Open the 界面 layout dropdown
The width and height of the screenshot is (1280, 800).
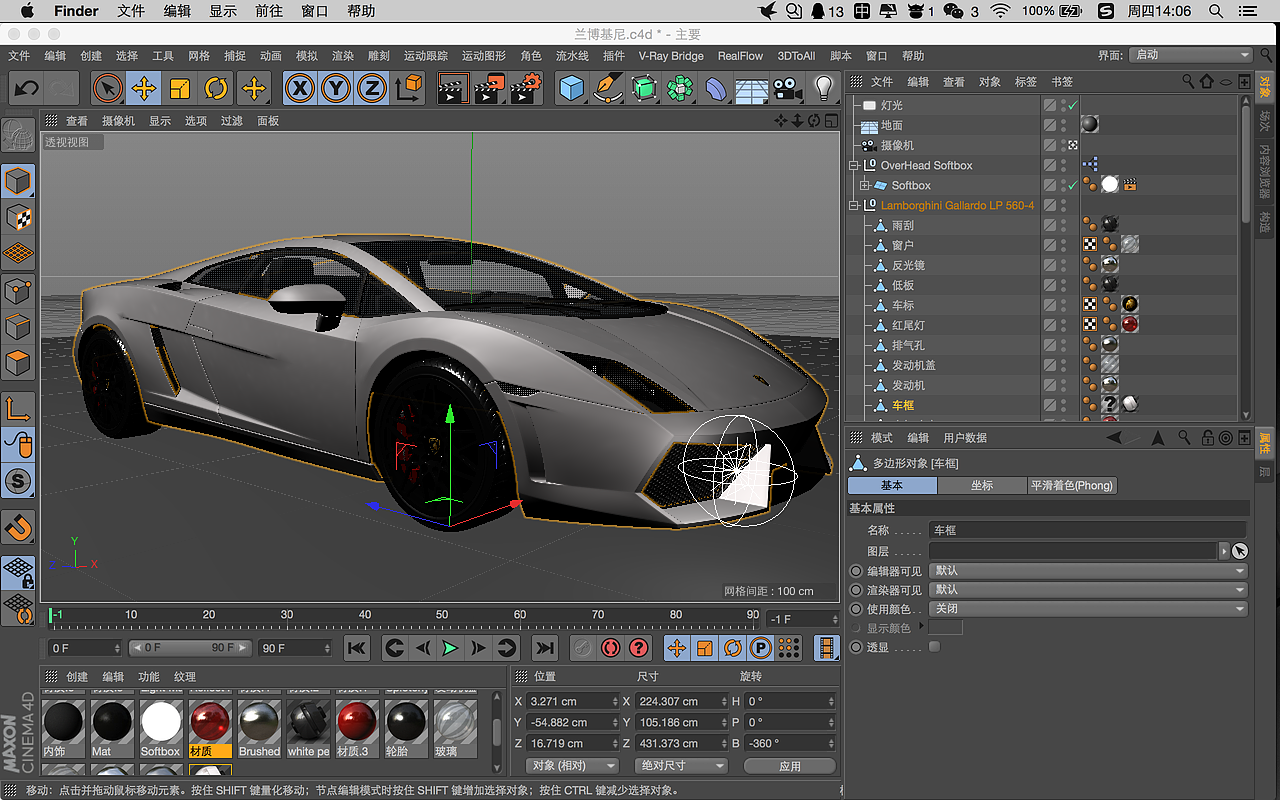(1191, 55)
